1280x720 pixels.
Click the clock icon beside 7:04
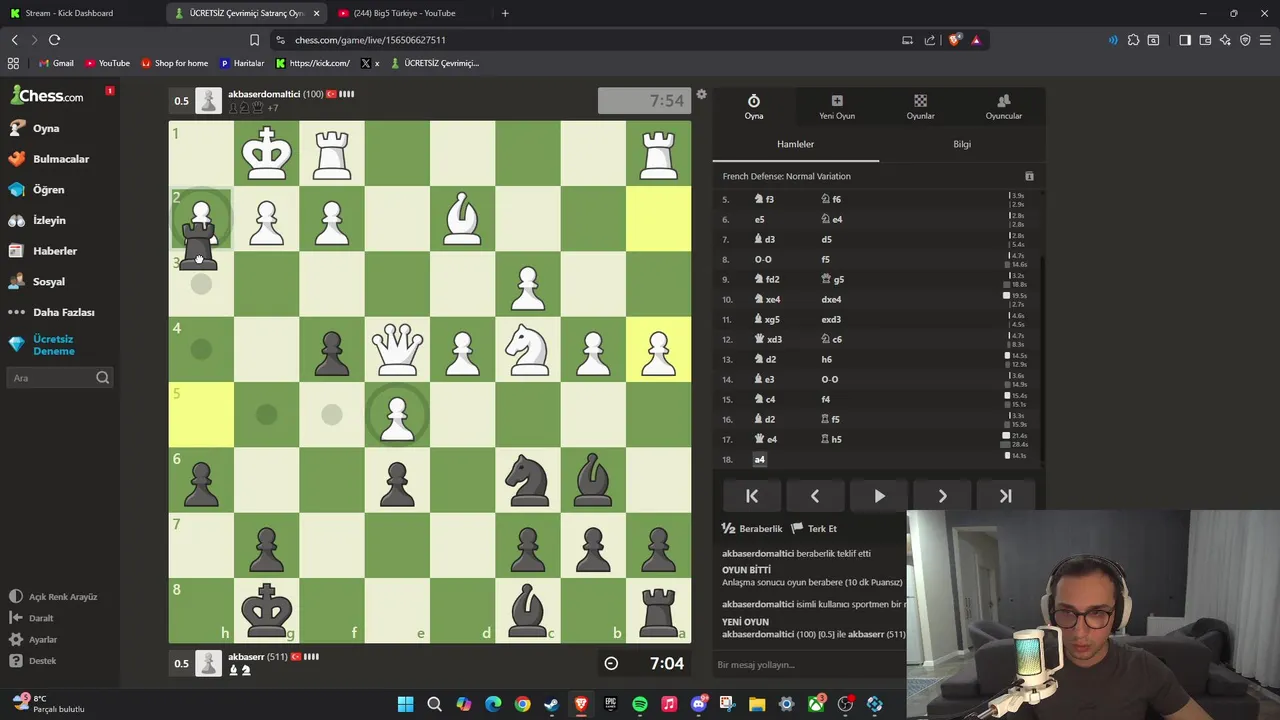coord(611,663)
